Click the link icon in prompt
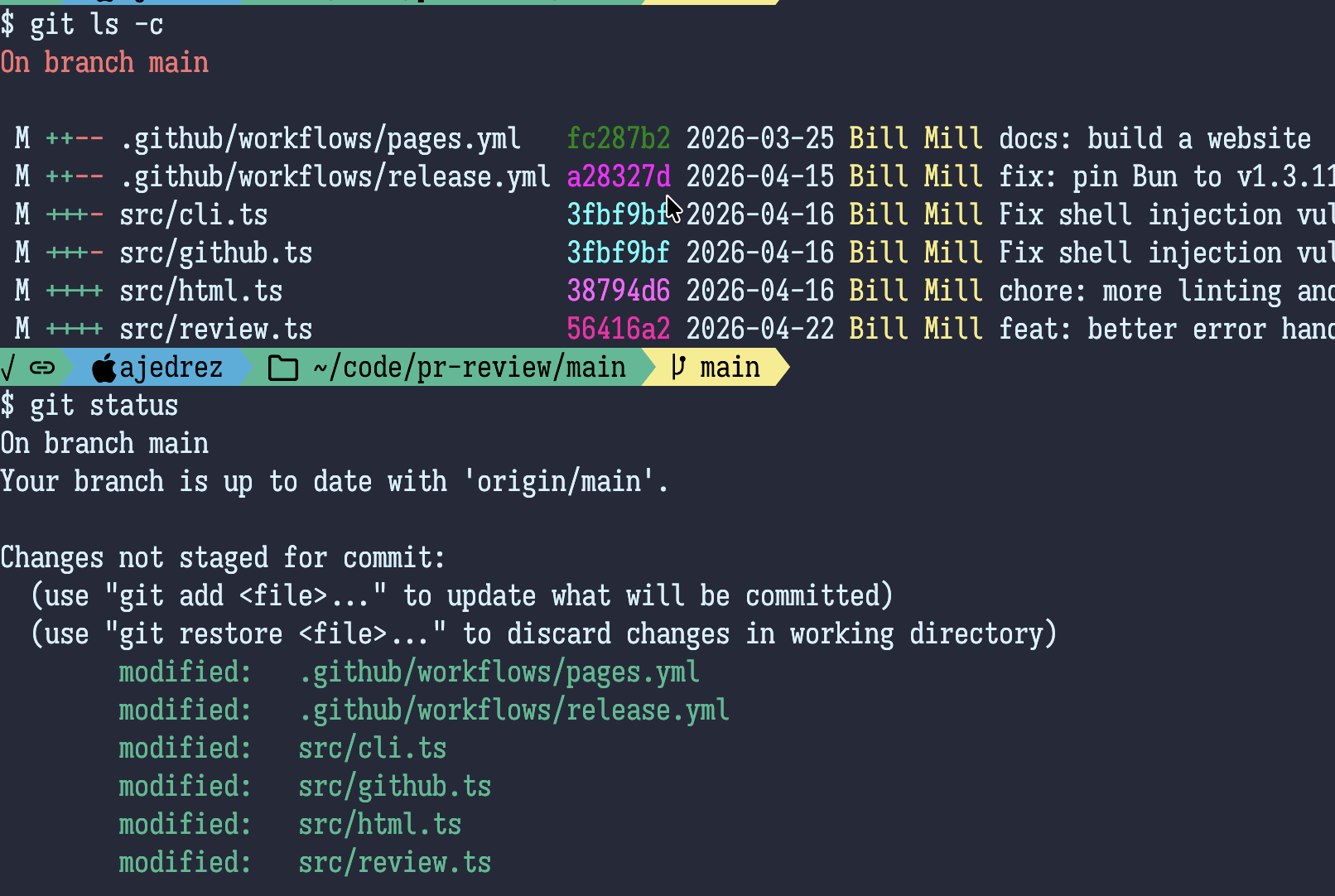The height and width of the screenshot is (896, 1335). [x=42, y=368]
